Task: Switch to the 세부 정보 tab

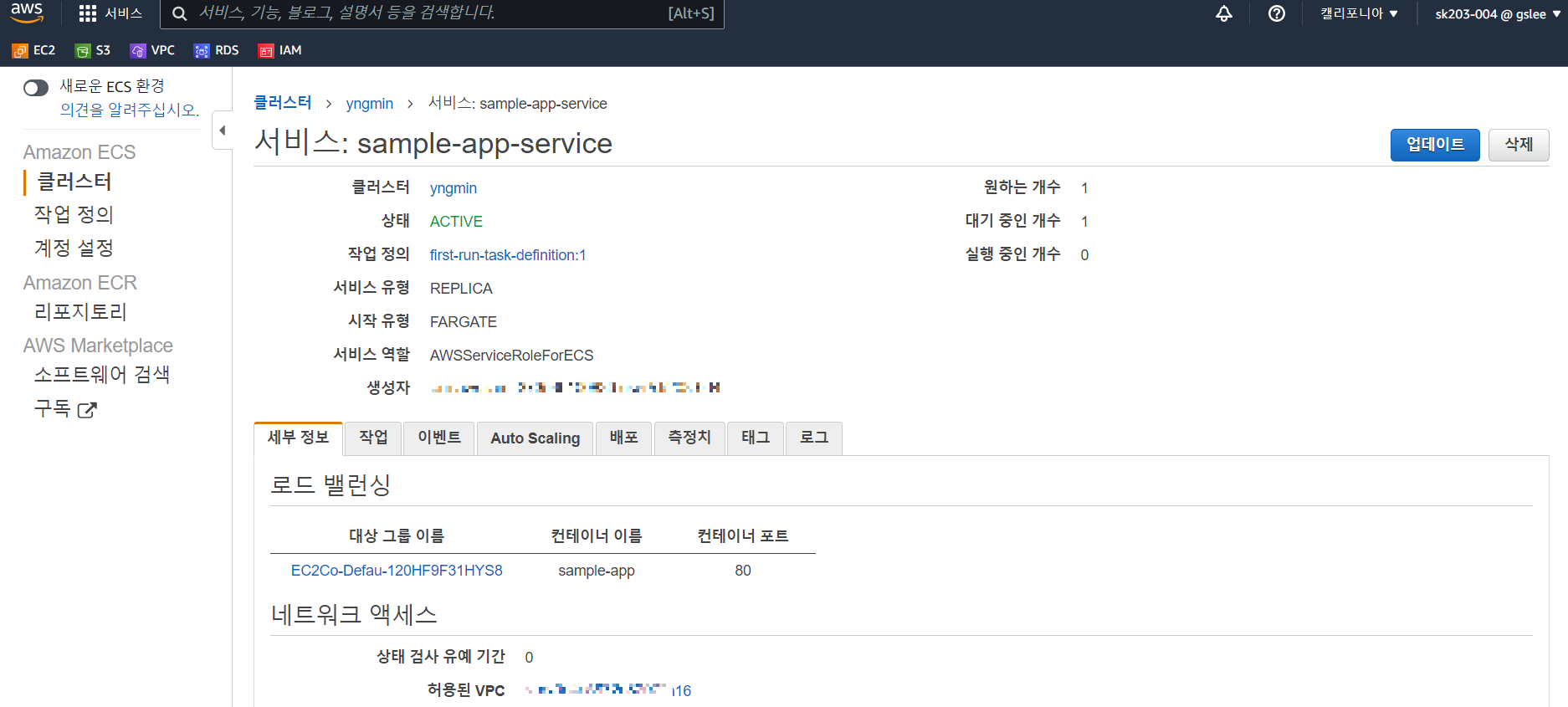Action: [x=298, y=438]
